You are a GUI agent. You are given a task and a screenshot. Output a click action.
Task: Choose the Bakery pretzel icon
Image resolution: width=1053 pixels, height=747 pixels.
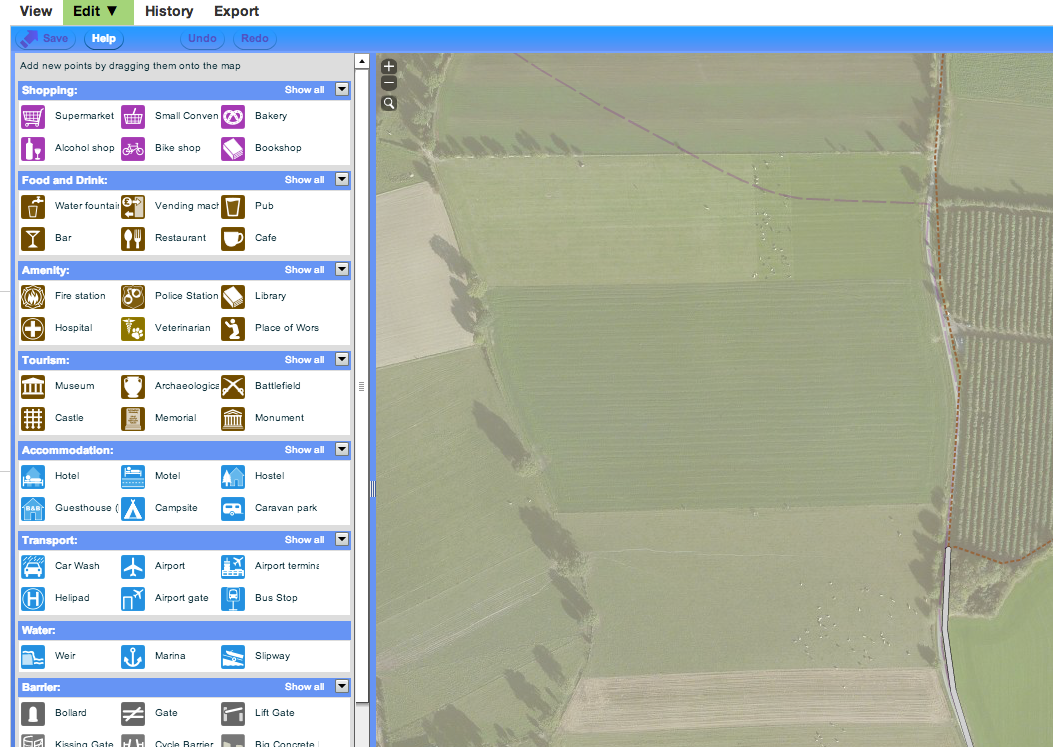(233, 116)
